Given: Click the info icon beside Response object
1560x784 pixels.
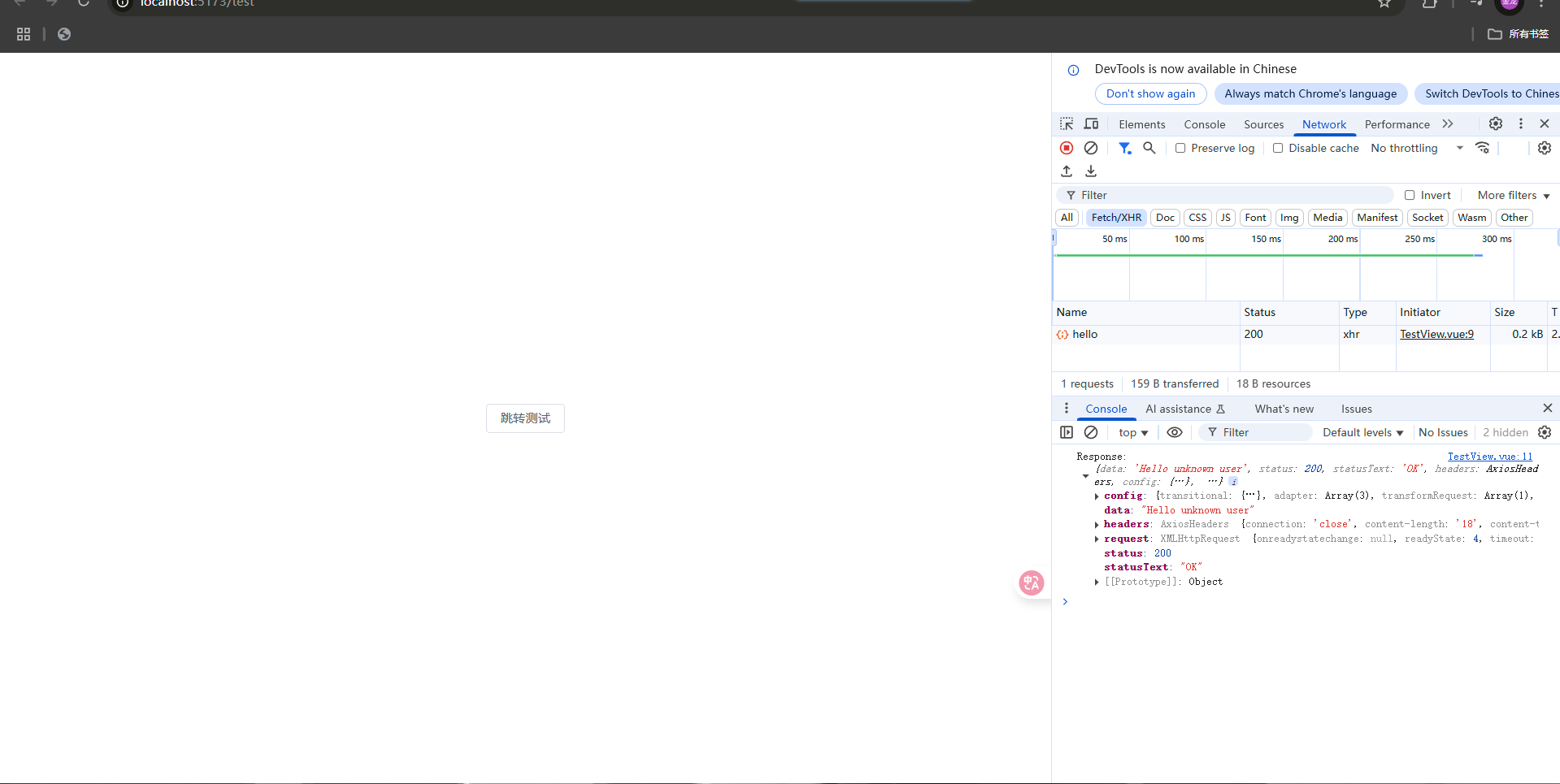Looking at the screenshot, I should pos(1233,482).
